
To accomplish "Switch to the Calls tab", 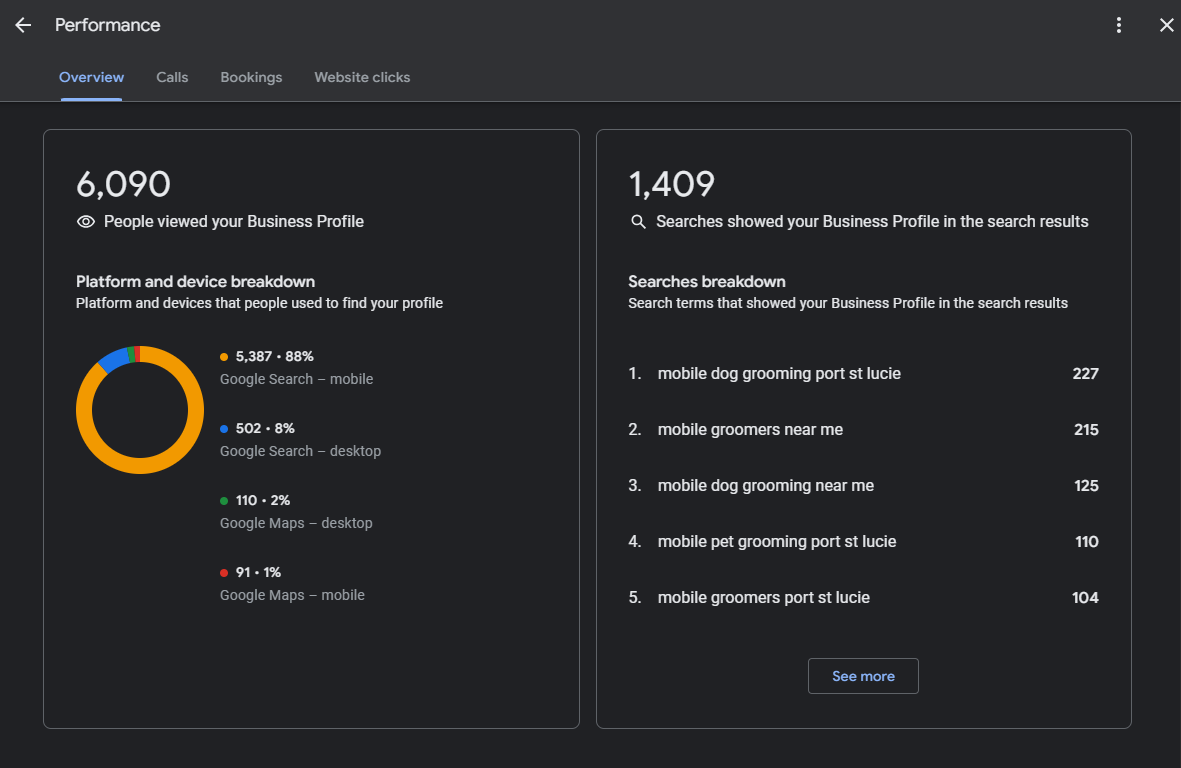I will coord(172,77).
